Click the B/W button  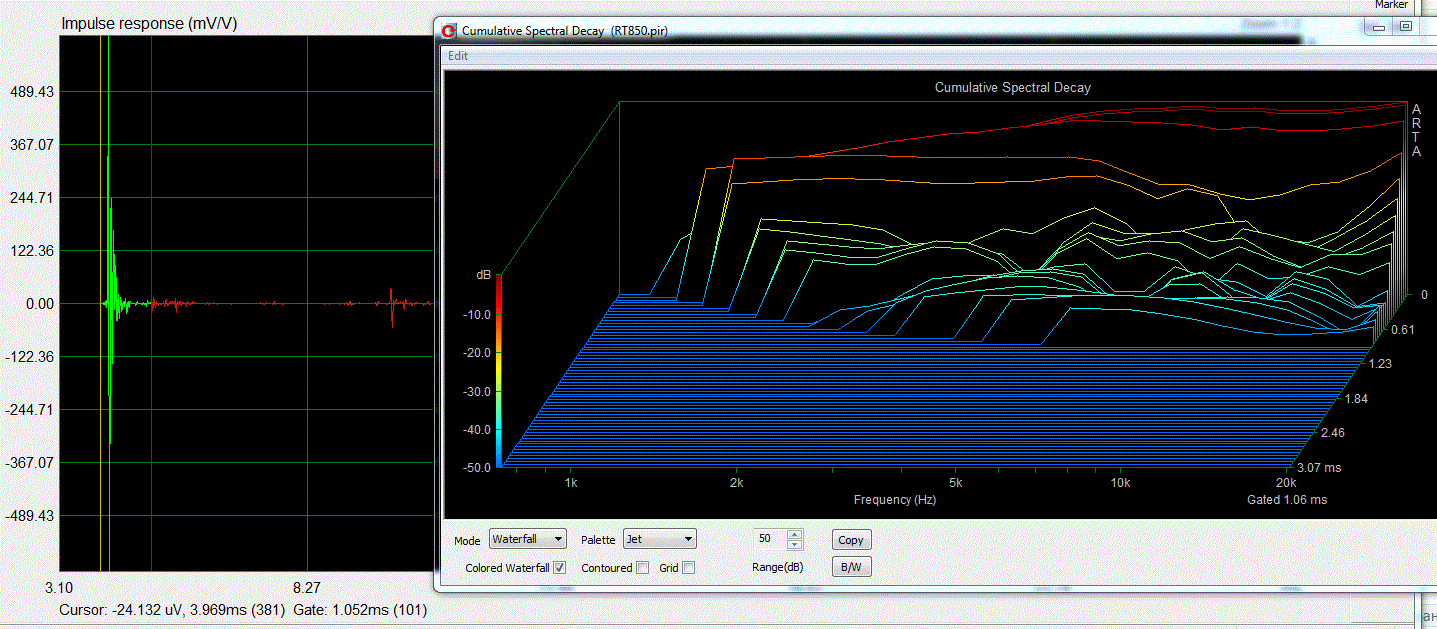click(851, 567)
